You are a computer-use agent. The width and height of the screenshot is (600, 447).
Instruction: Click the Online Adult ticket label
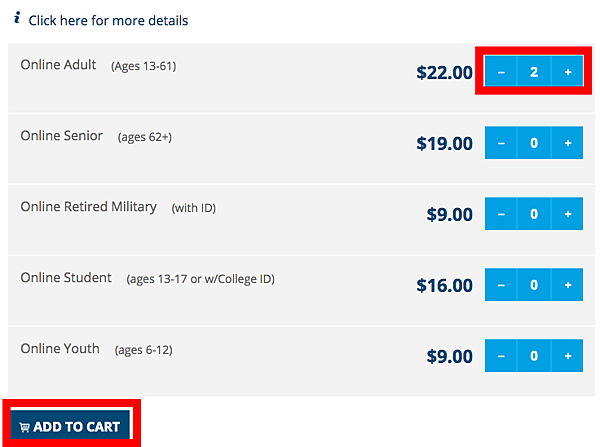click(x=58, y=65)
